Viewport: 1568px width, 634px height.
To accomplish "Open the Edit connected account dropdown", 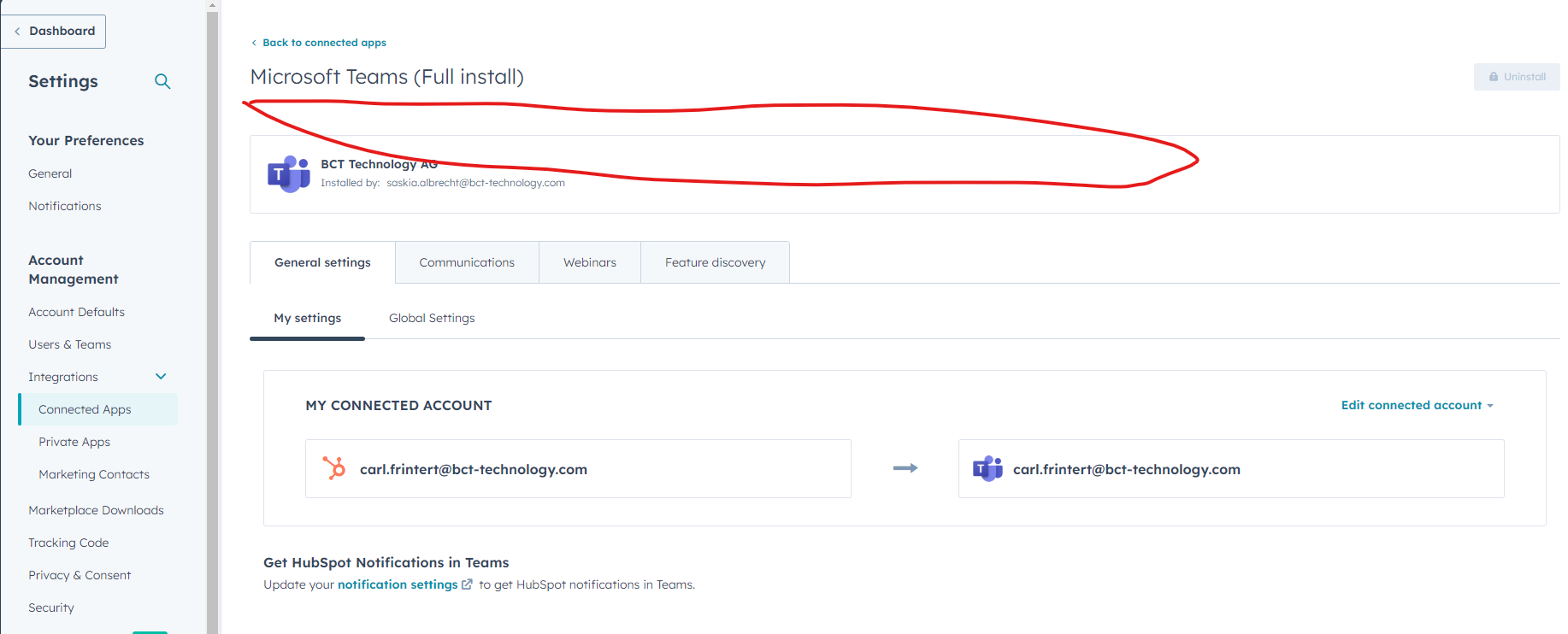I will [x=1417, y=405].
